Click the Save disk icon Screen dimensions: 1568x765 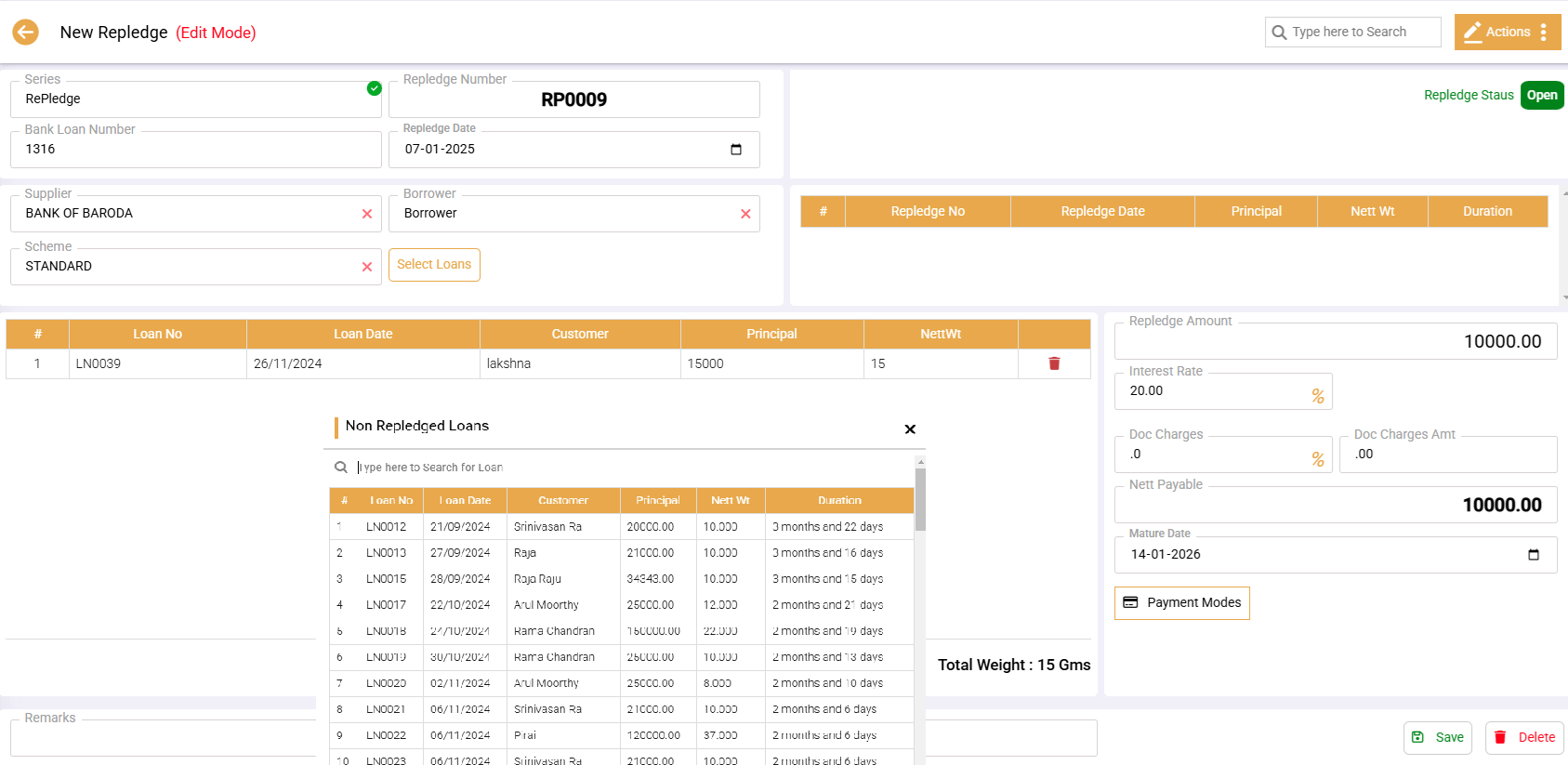coord(1418,737)
